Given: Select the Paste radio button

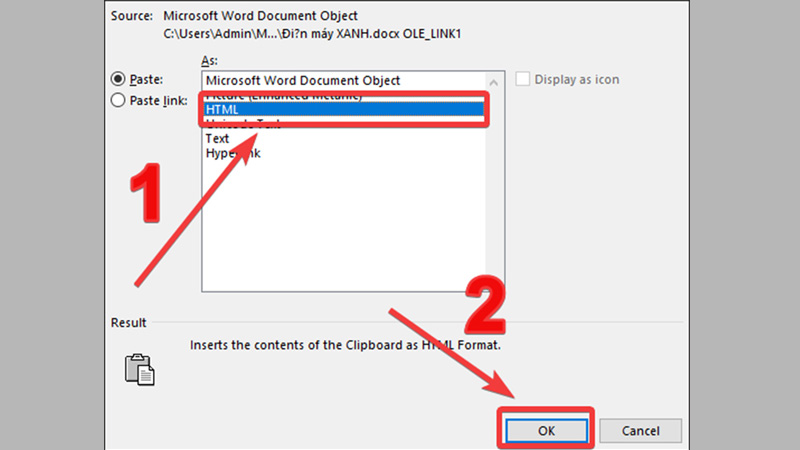Looking at the screenshot, I should 118,79.
